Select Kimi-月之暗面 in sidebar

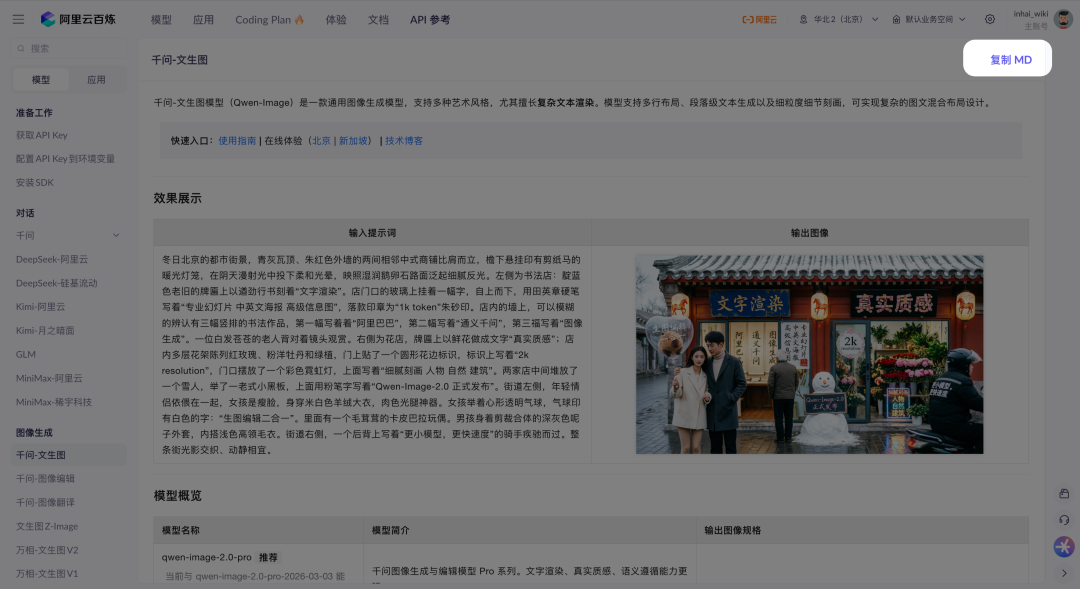[x=45, y=331]
